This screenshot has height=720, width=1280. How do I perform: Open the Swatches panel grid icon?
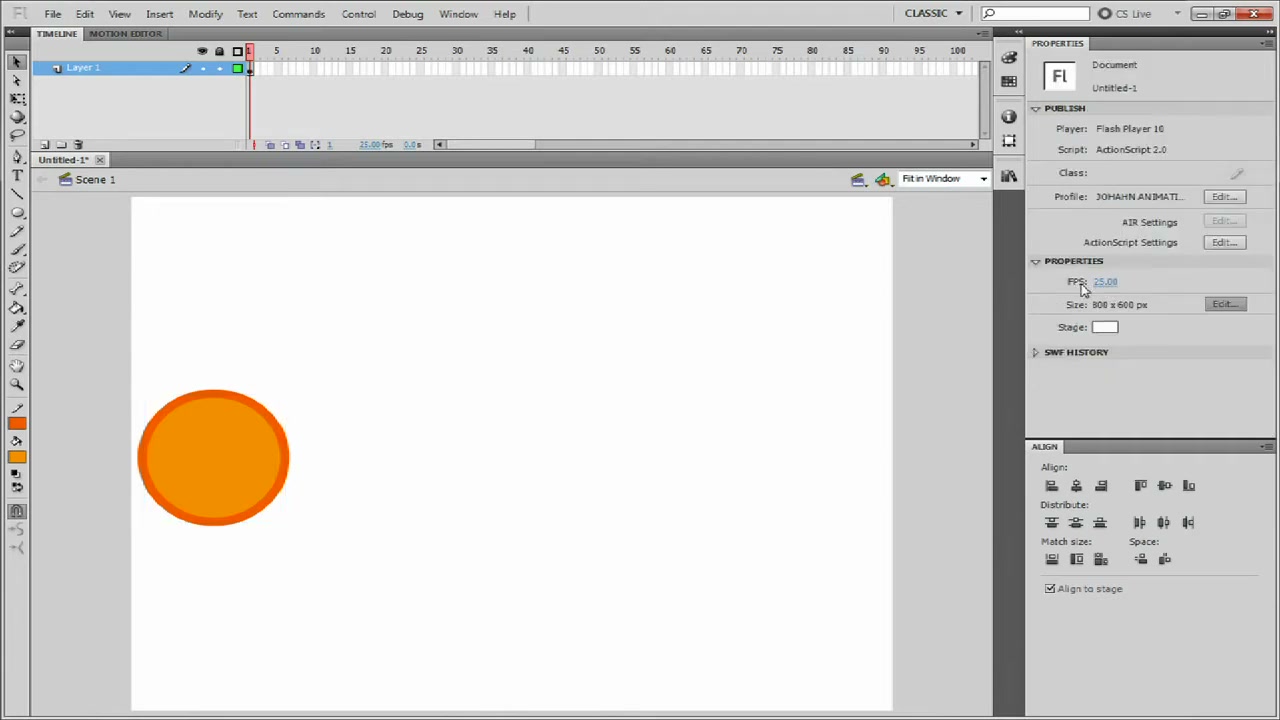coord(1009,82)
